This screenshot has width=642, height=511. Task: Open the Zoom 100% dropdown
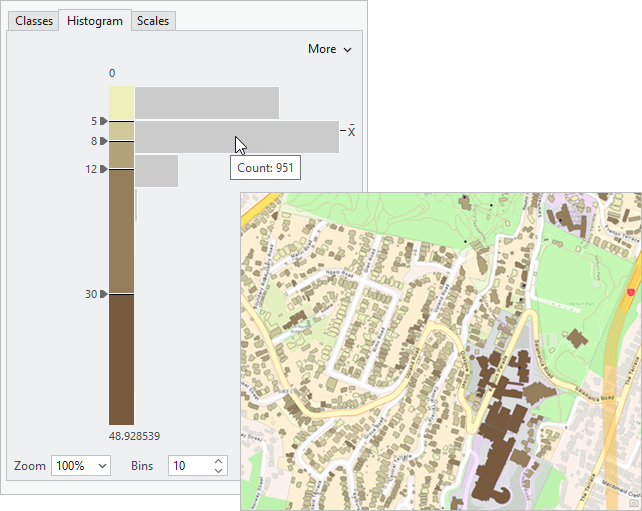tap(81, 466)
